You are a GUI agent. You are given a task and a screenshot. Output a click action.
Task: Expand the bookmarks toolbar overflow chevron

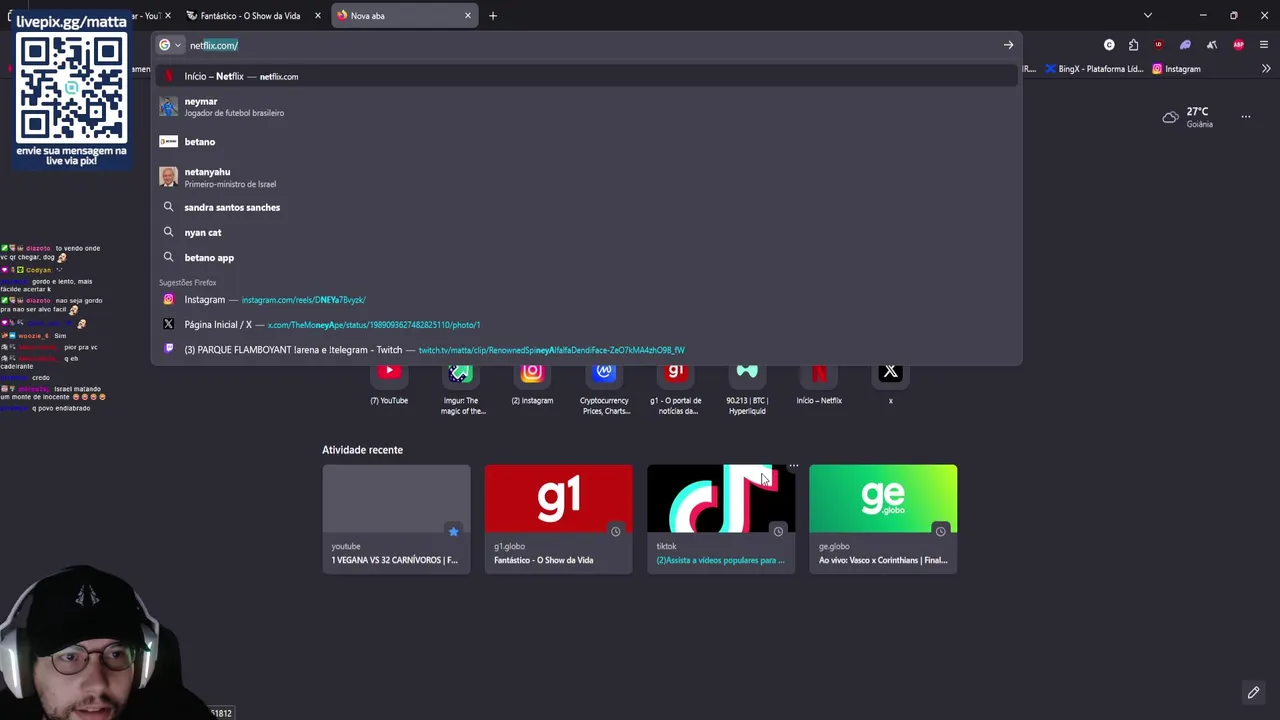pos(1266,69)
